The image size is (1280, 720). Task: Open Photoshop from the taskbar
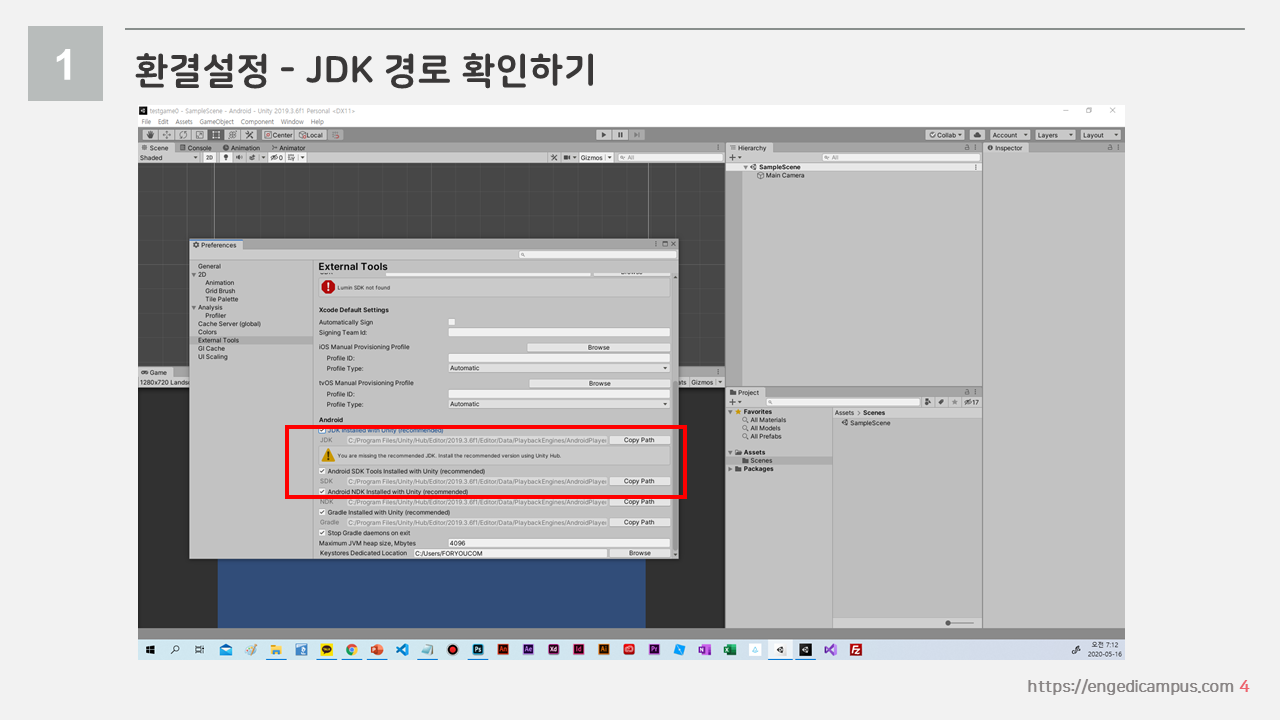coord(478,649)
